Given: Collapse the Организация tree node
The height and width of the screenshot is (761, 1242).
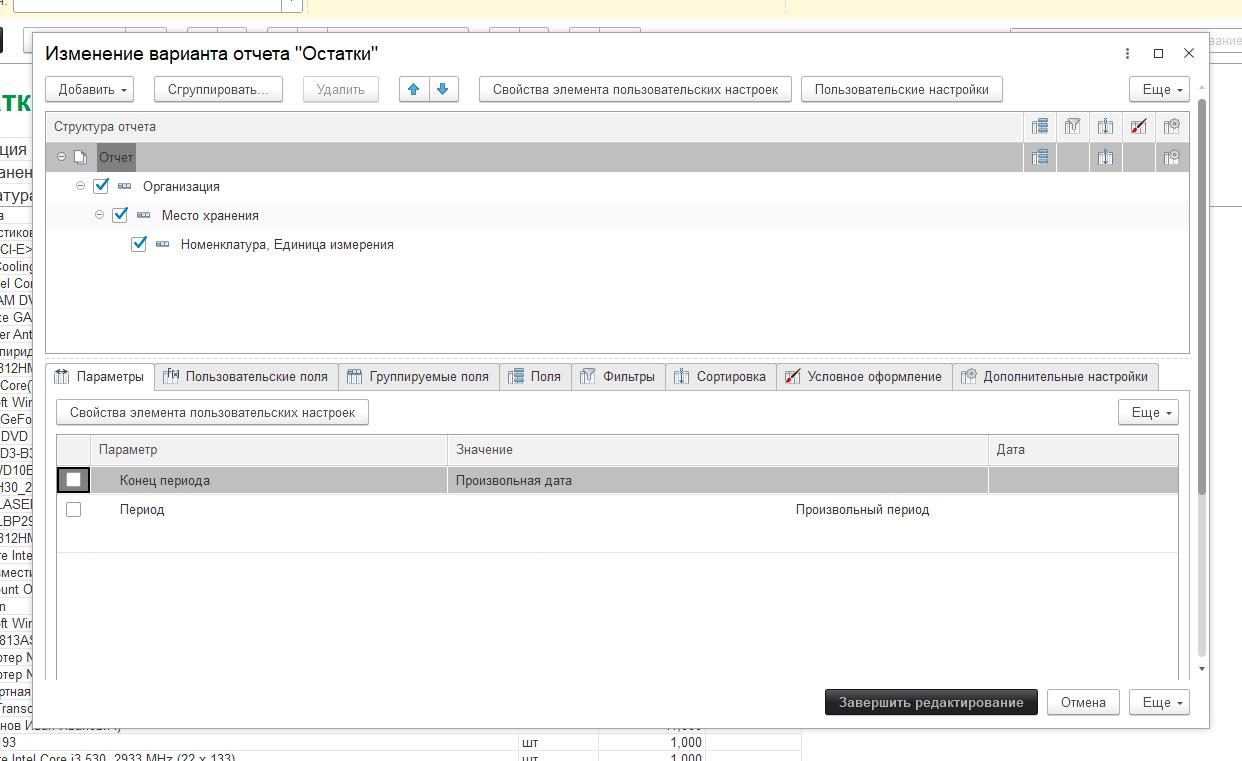Looking at the screenshot, I should (x=81, y=186).
